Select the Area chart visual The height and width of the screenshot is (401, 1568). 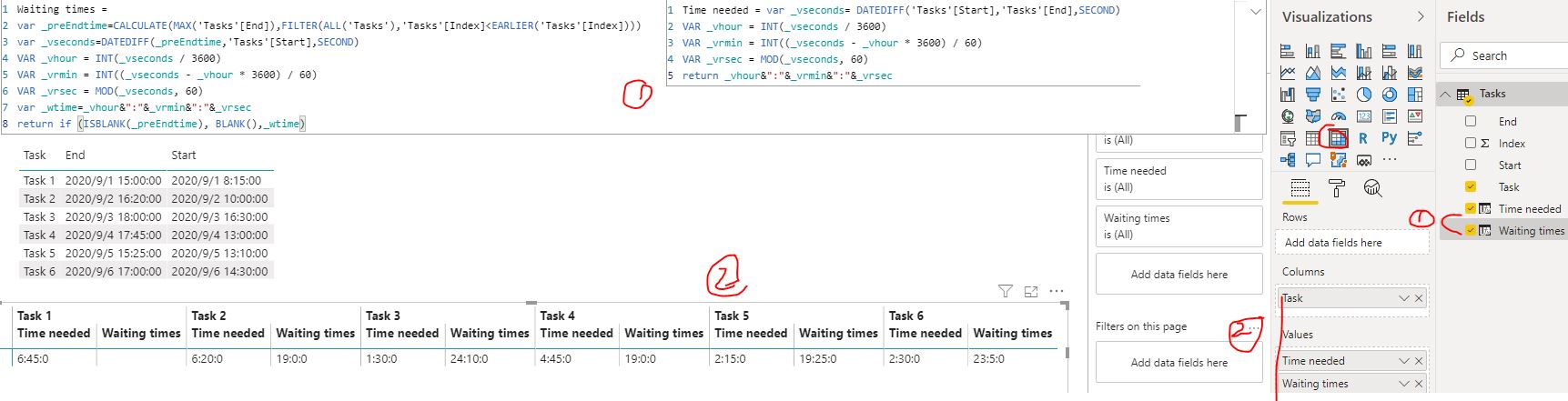click(x=1313, y=73)
